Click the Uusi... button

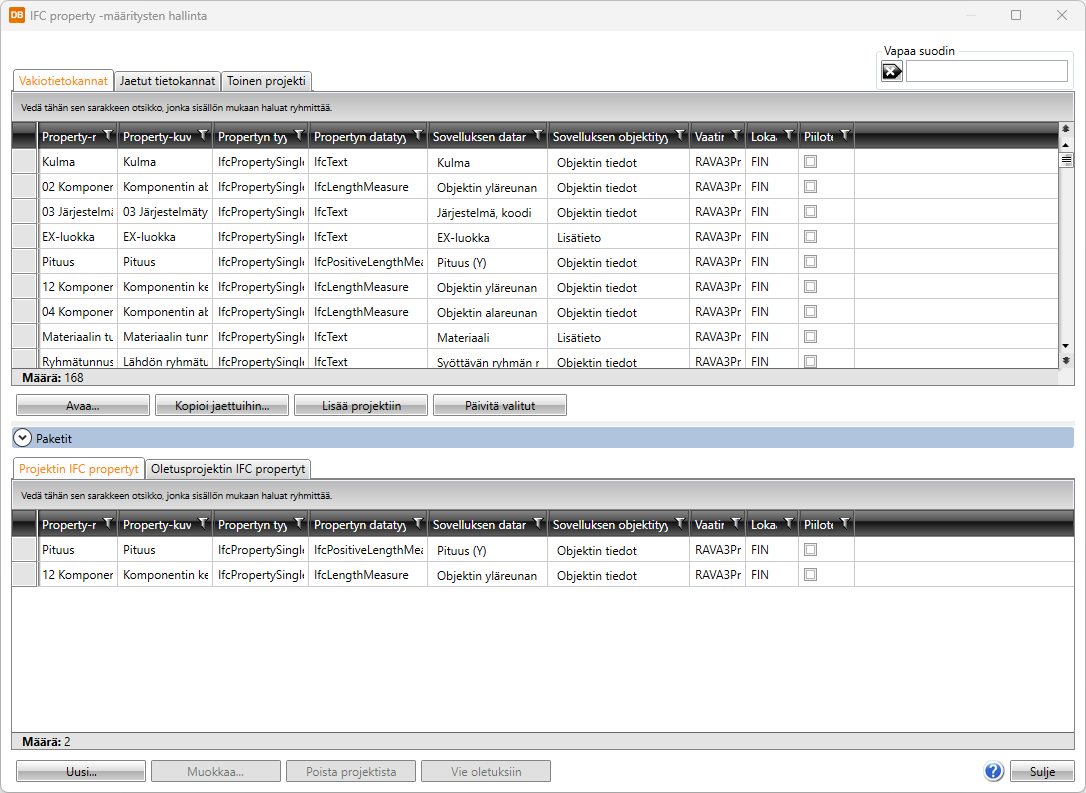(x=81, y=772)
